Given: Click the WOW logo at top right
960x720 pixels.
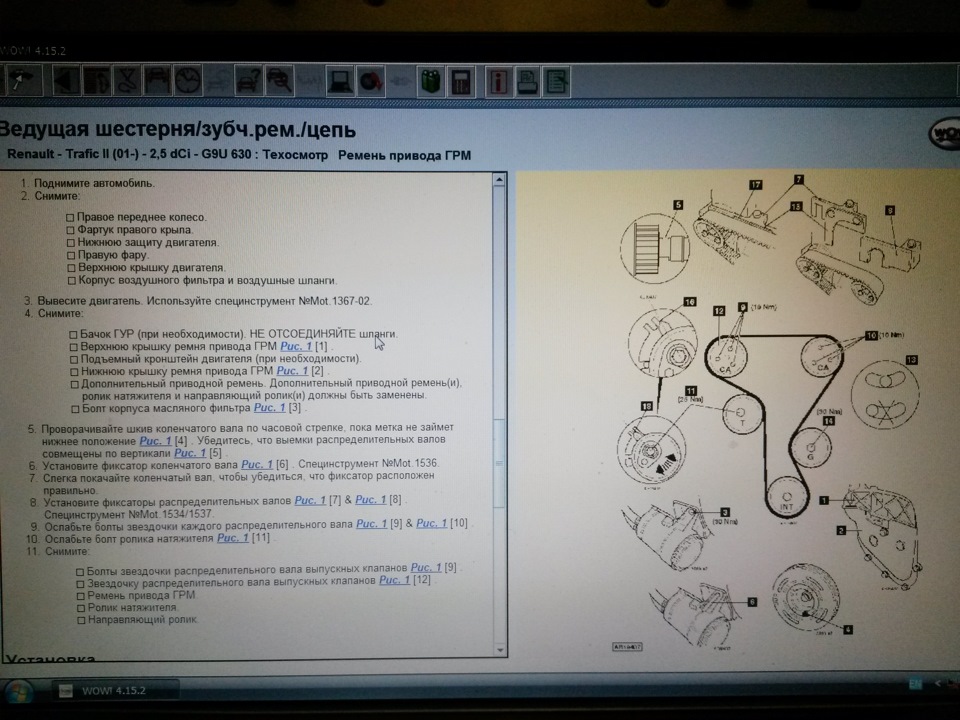Looking at the screenshot, I should [945, 132].
